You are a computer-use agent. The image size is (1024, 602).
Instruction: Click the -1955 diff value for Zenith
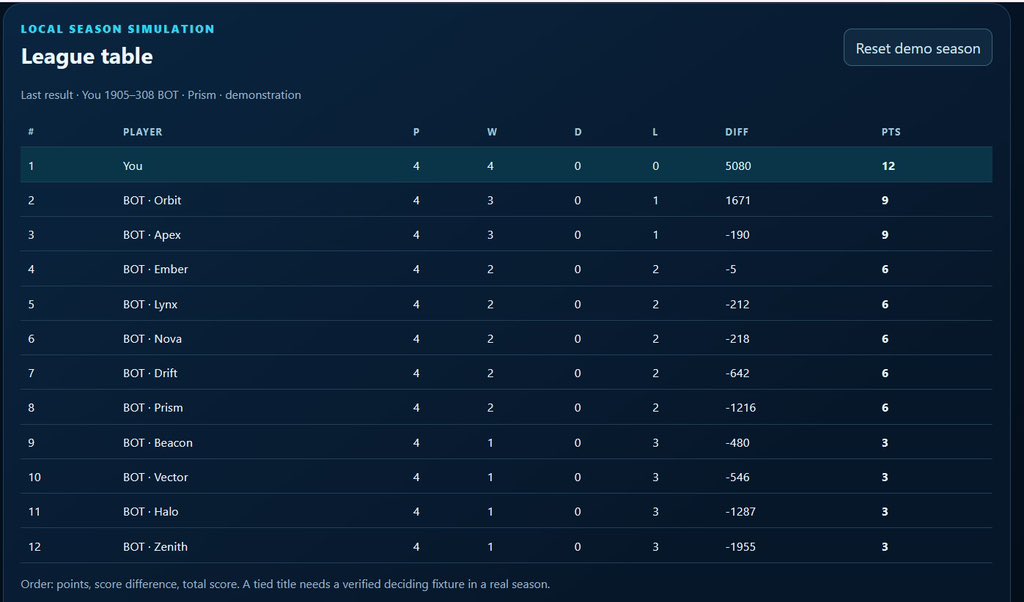click(741, 547)
